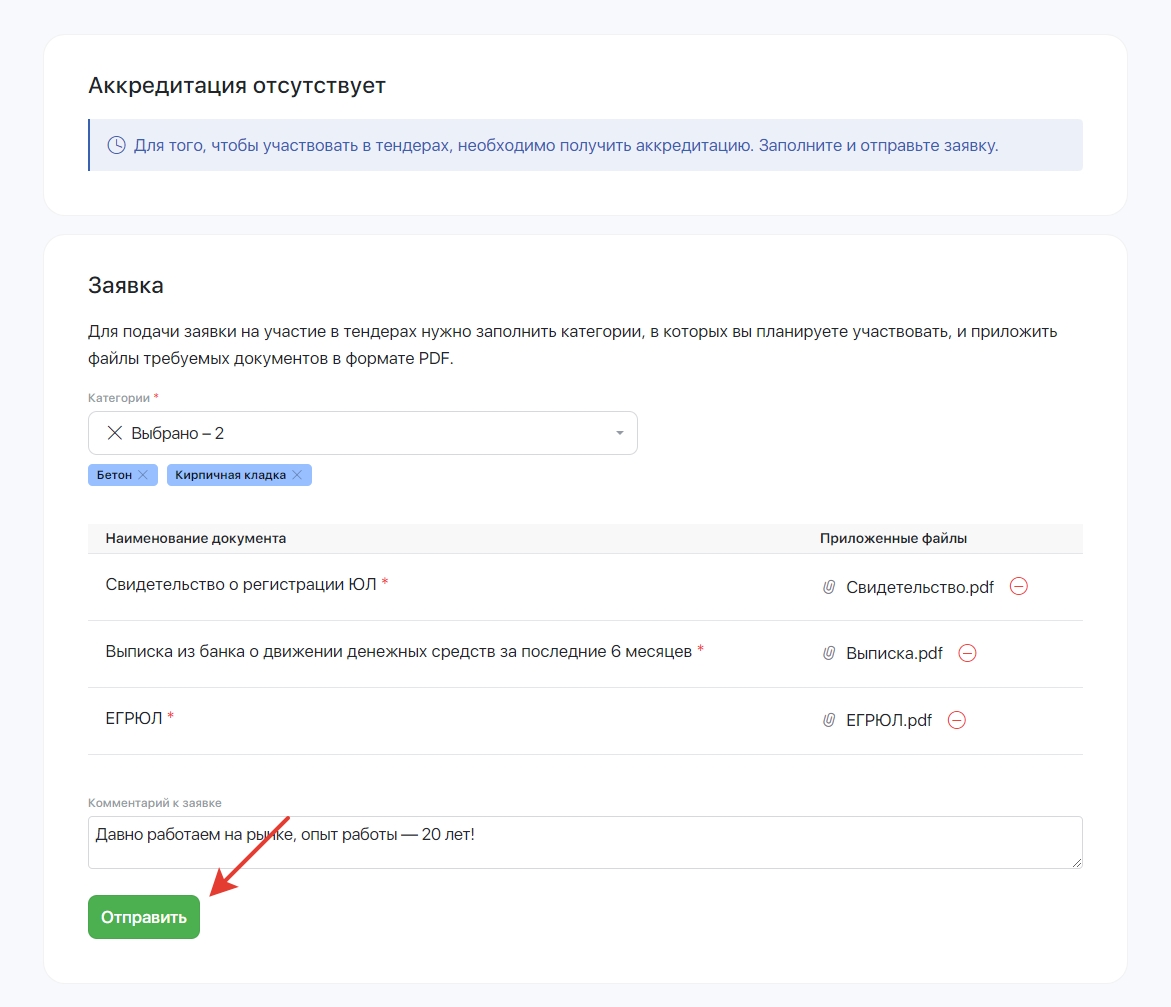The width and height of the screenshot is (1171, 1007).
Task: Remove the Кирпичная кладка category tag
Action: click(x=297, y=475)
